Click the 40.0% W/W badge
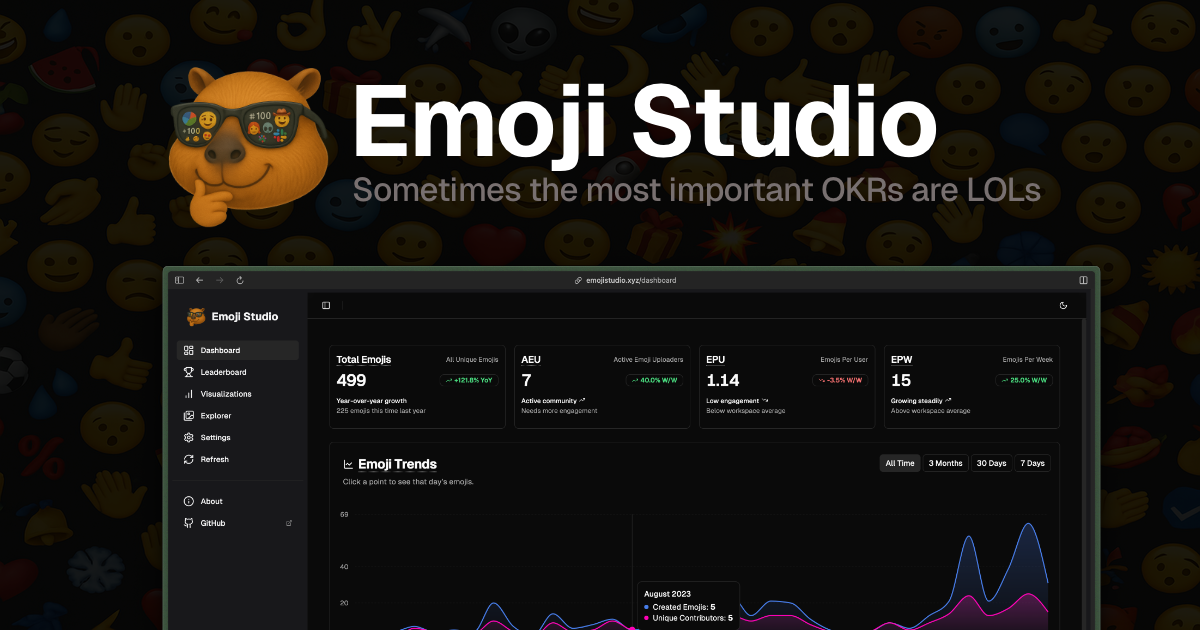This screenshot has width=1200, height=630. [655, 380]
